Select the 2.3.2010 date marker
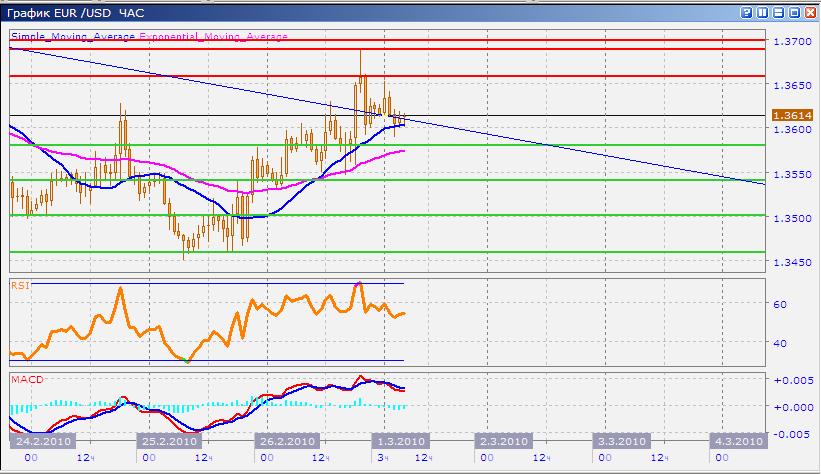 (x=504, y=441)
